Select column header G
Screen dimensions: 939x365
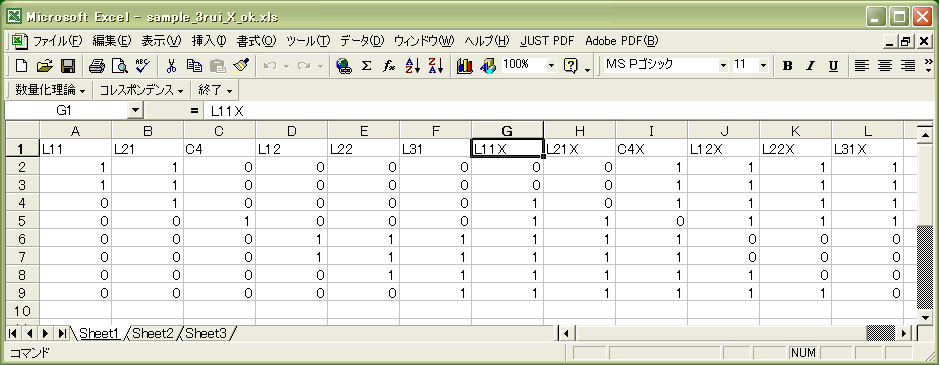pyautogui.click(x=507, y=131)
